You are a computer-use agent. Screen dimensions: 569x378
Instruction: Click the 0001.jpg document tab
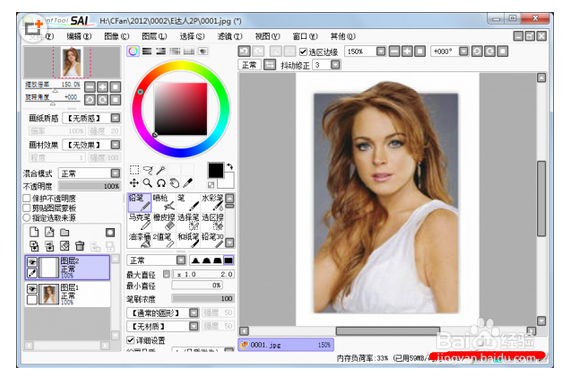(286, 345)
